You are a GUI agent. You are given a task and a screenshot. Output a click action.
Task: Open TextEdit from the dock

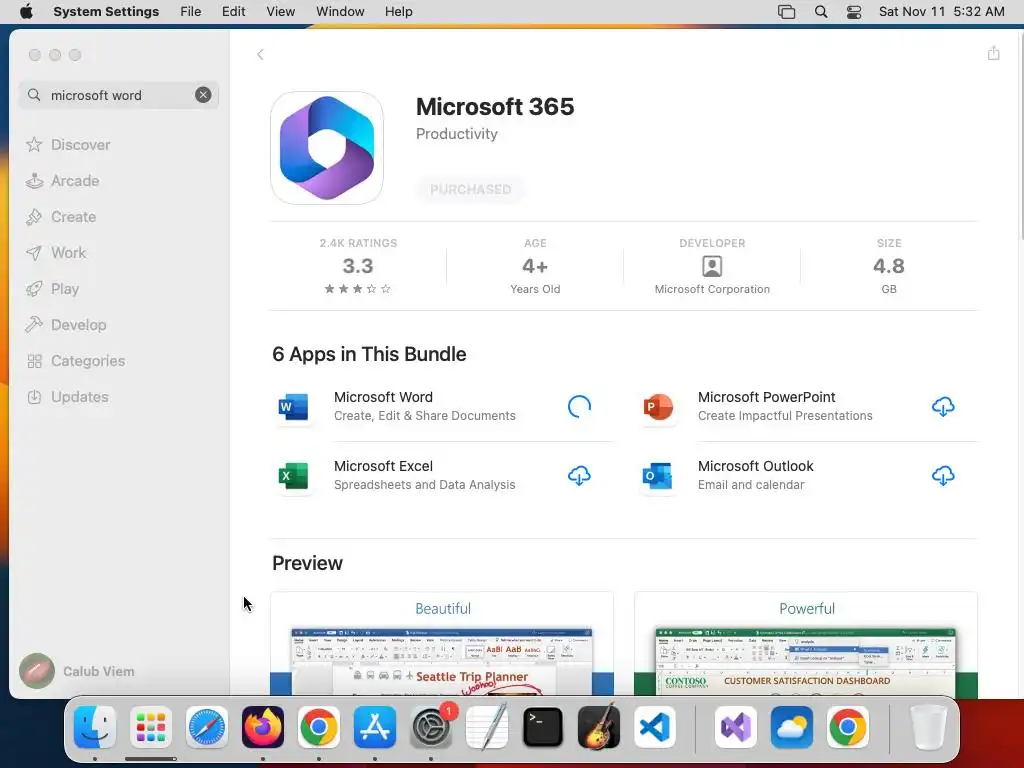(487, 727)
